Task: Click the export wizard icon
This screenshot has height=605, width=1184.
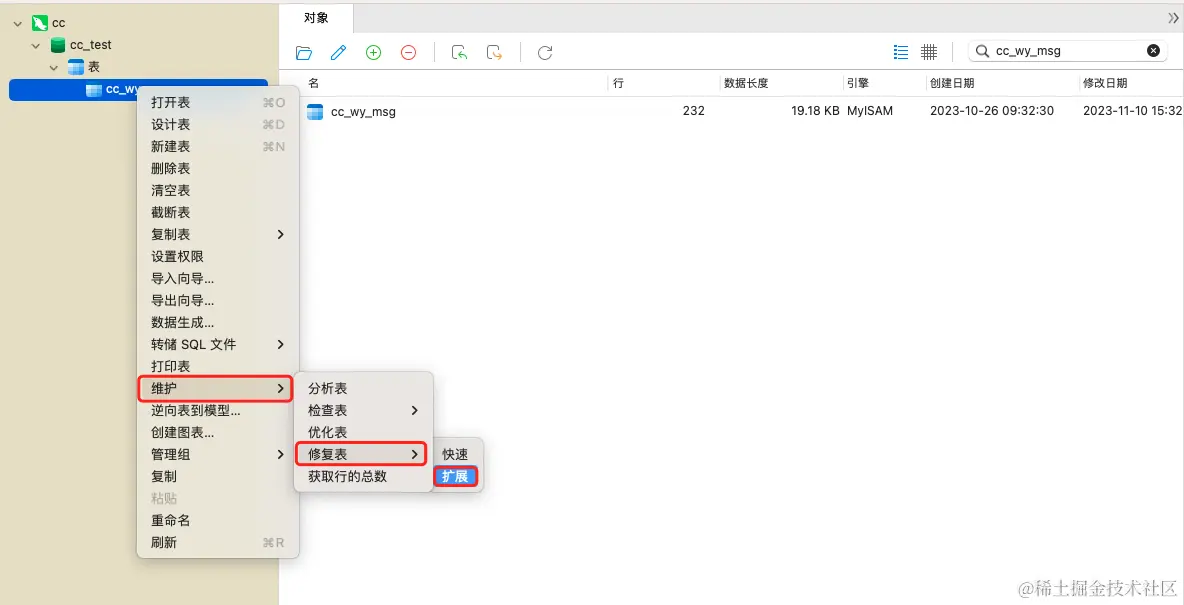Action: point(495,52)
